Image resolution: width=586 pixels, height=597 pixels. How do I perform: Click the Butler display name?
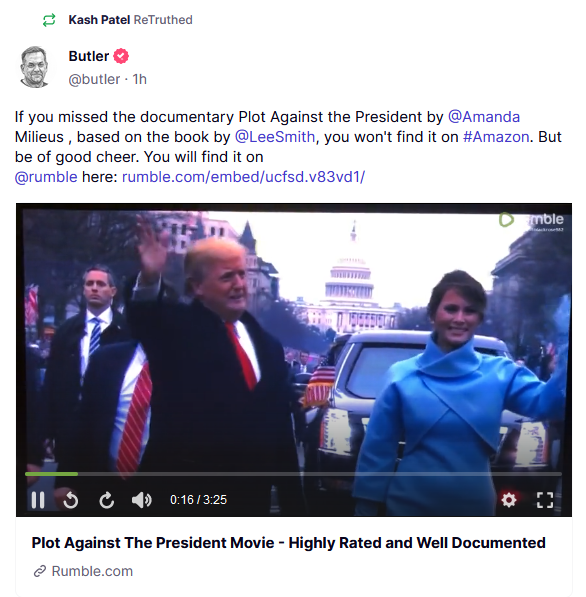point(89,56)
